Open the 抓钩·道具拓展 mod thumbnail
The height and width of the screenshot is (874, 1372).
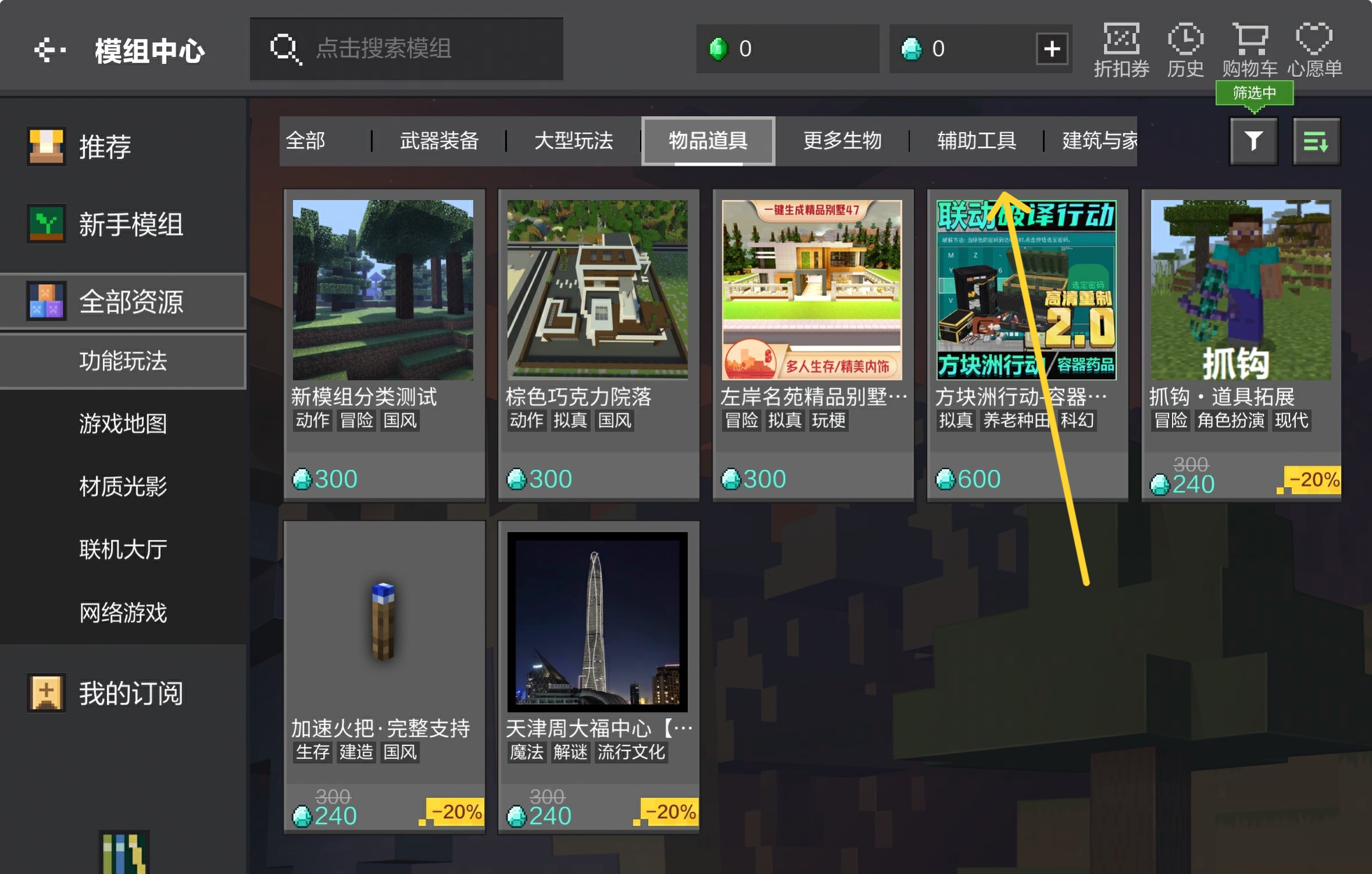pyautogui.click(x=1241, y=290)
